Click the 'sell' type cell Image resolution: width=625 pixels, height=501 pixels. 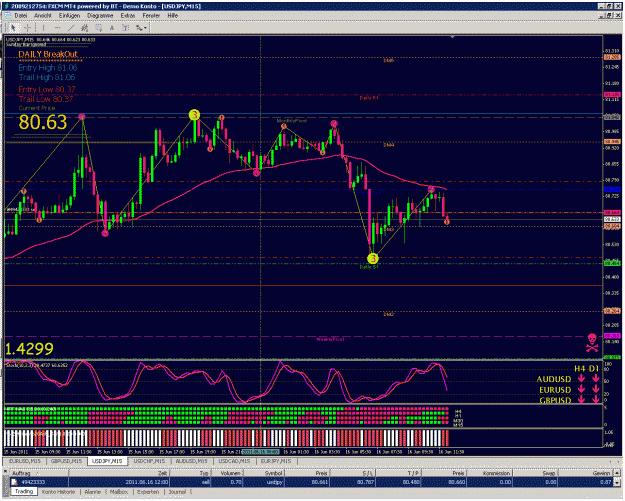(x=205, y=482)
